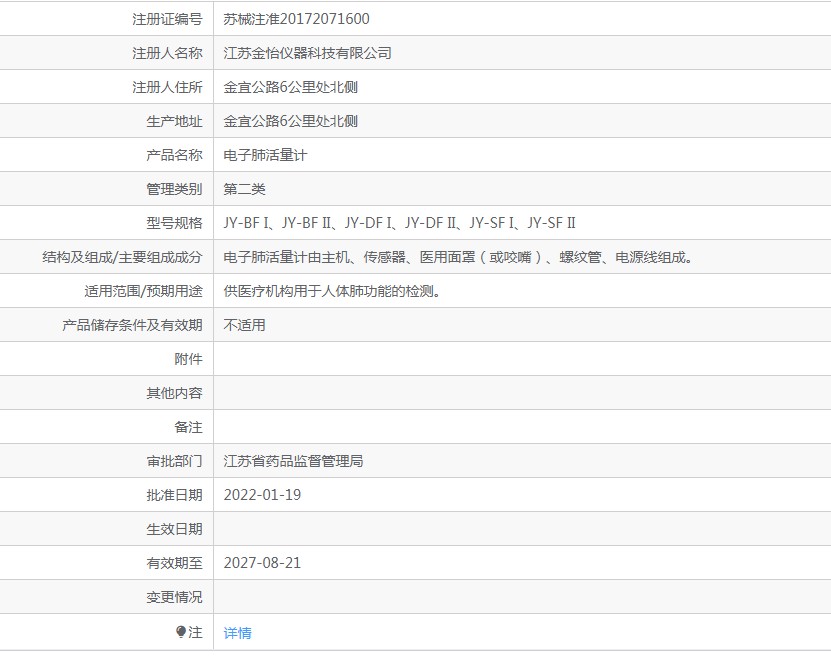831x658 pixels.
Task: Click the 审批部门 label
Action: point(174,461)
